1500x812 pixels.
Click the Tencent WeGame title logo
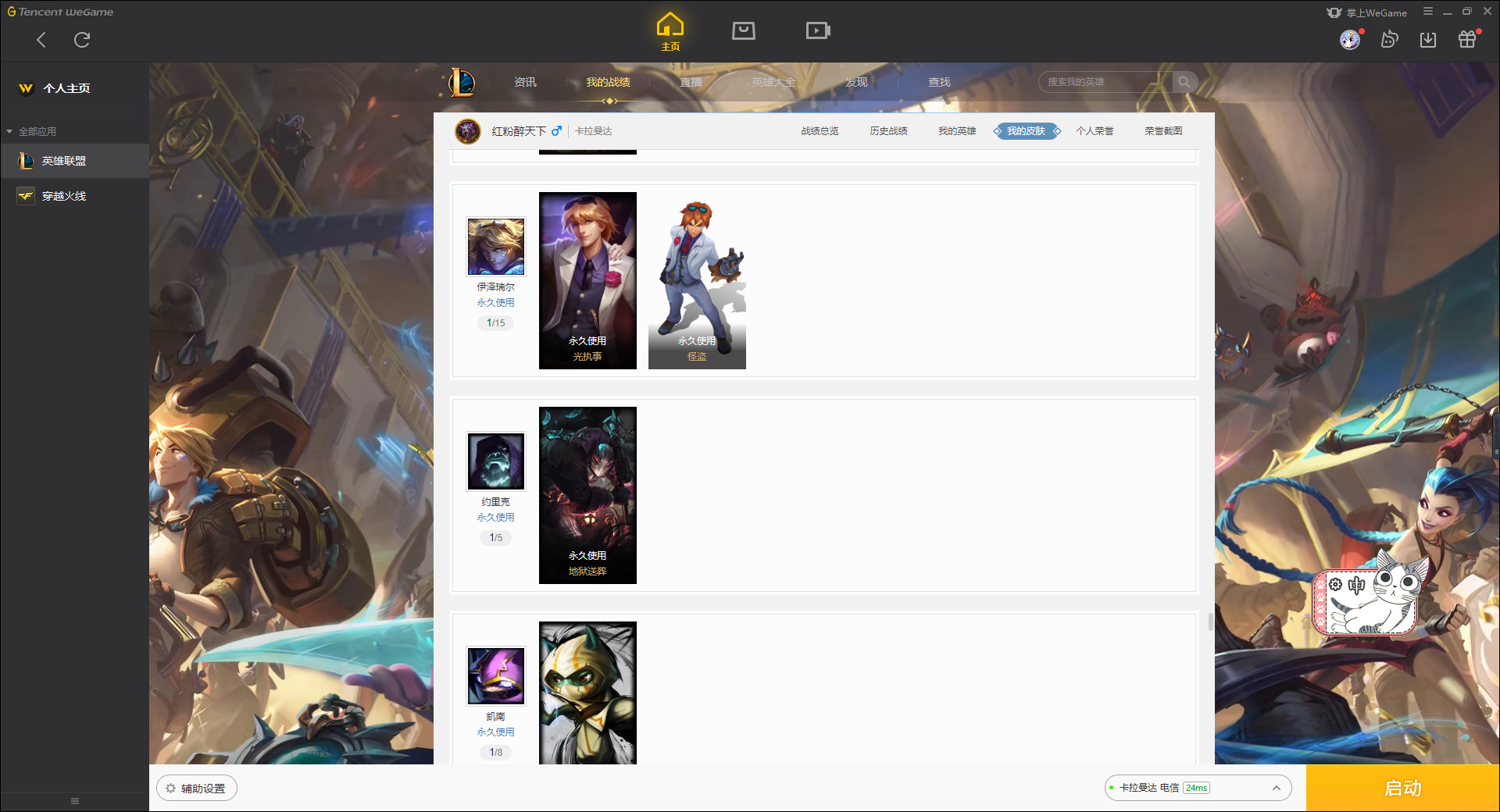click(60, 12)
